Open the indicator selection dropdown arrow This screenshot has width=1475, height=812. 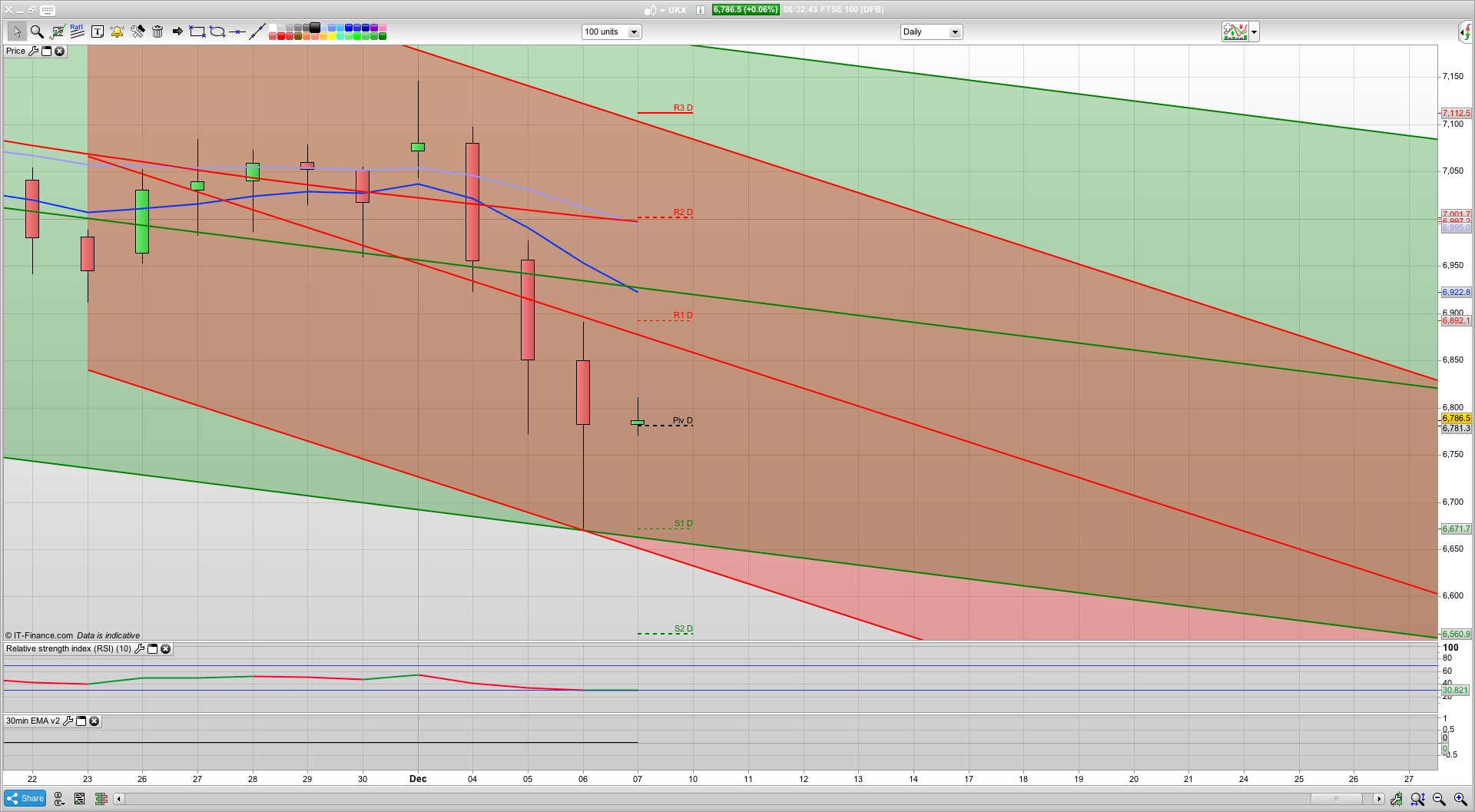1253,31
